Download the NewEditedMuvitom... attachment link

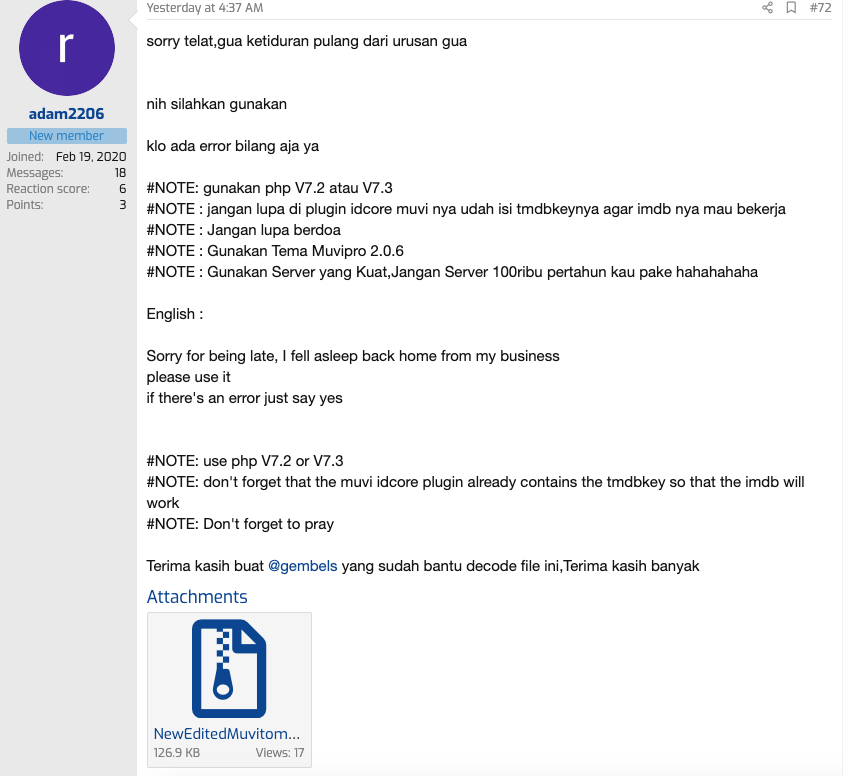click(226, 734)
